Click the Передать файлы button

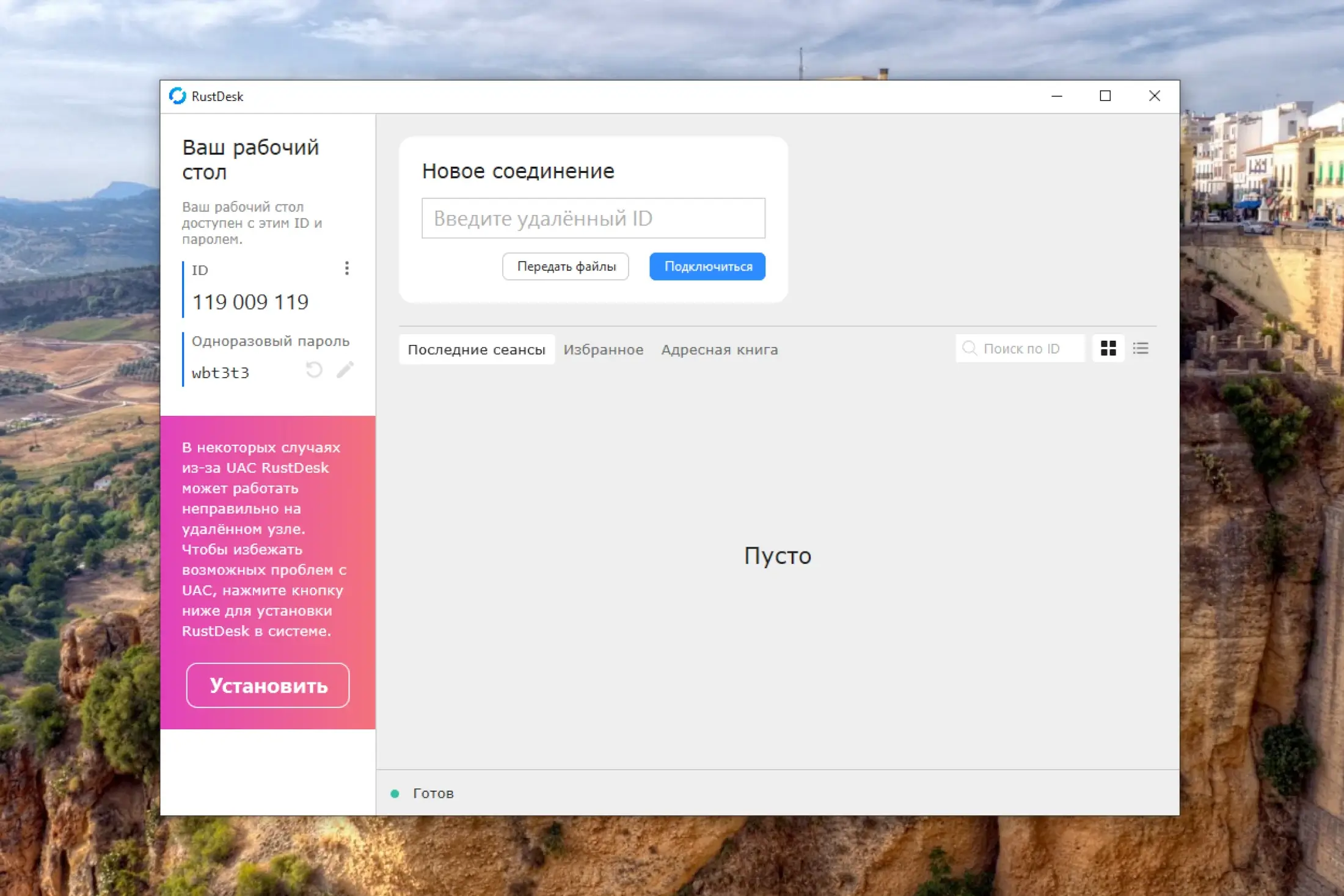point(566,266)
